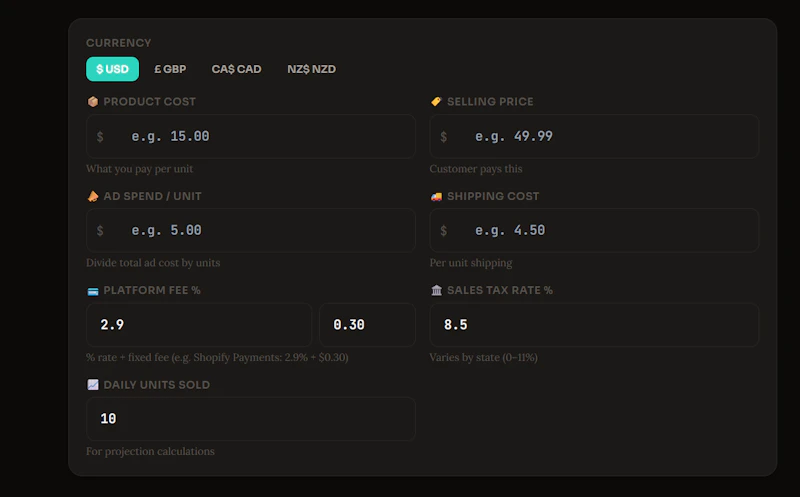Screen dimensions: 800x497
Task: Click 'Per unit shipping' hint text
Action: [x=471, y=263]
